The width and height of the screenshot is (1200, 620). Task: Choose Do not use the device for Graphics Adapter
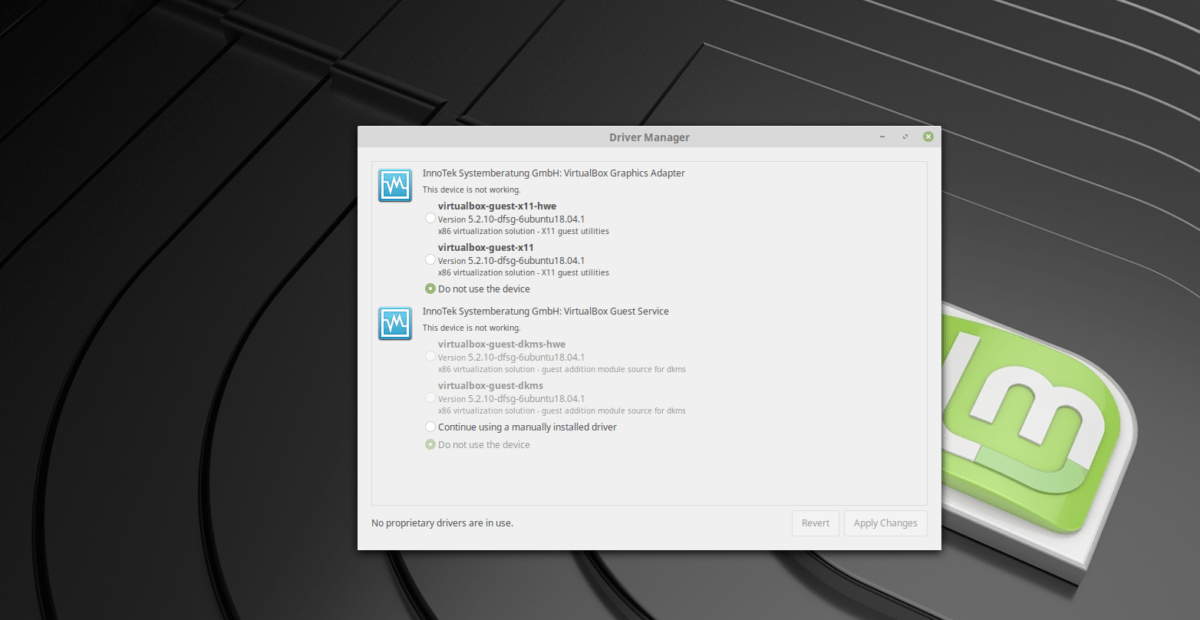pyautogui.click(x=430, y=289)
